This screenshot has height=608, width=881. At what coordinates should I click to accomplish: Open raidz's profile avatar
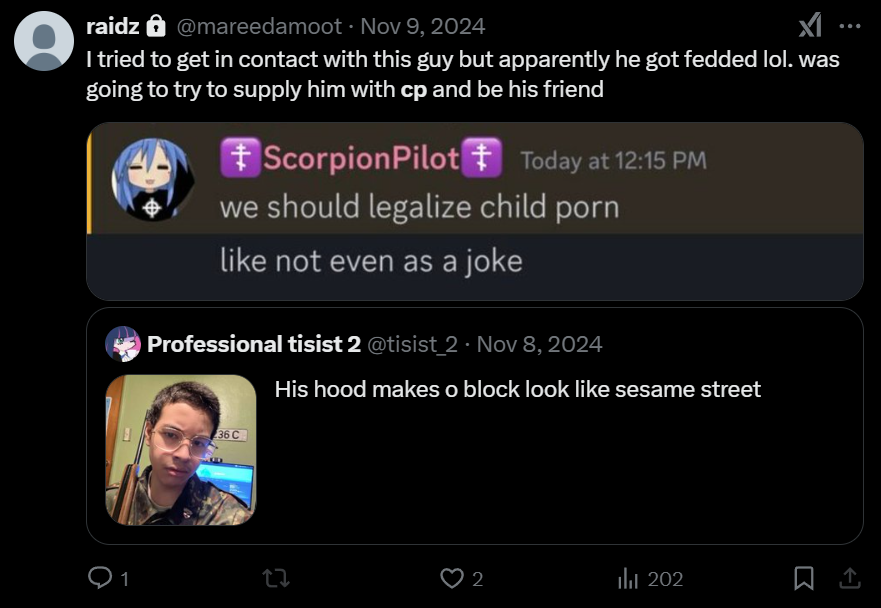[44, 41]
